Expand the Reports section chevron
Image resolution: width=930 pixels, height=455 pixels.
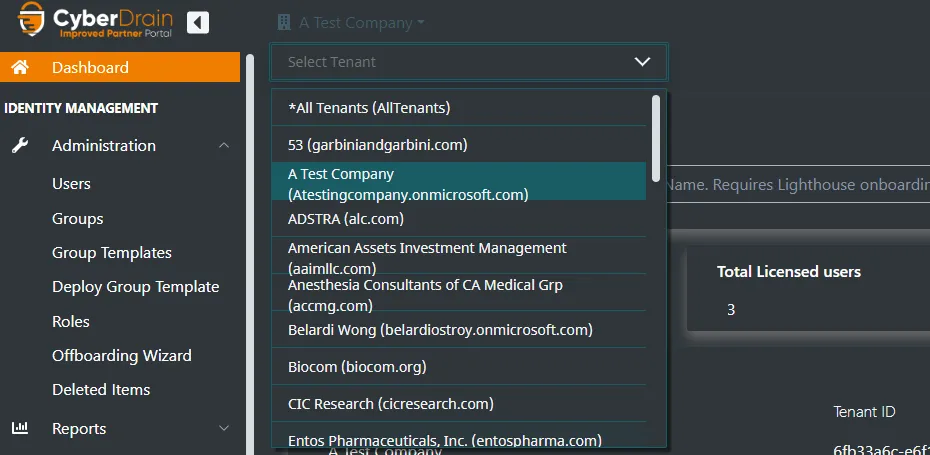[x=224, y=428]
